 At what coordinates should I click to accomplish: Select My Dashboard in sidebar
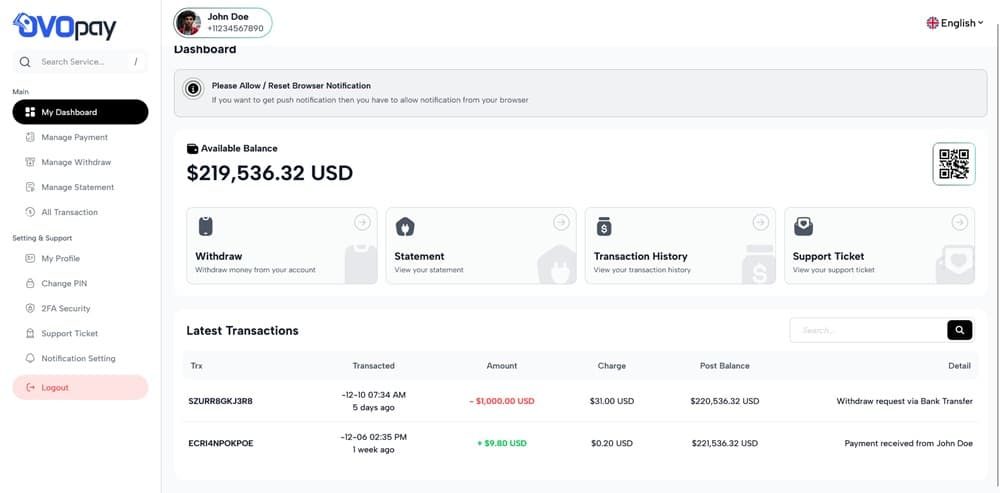point(80,112)
